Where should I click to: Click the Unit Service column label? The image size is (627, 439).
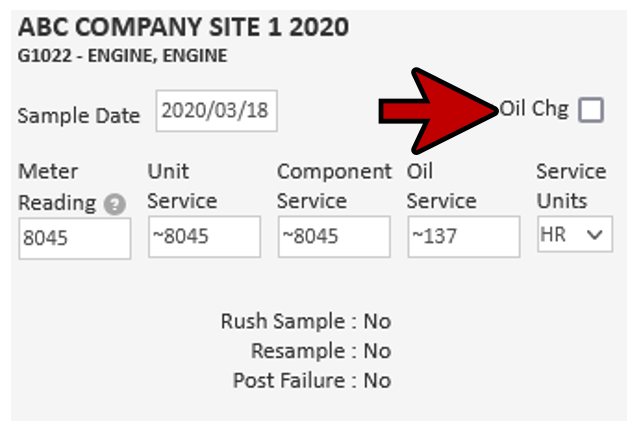pyautogui.click(x=182, y=186)
